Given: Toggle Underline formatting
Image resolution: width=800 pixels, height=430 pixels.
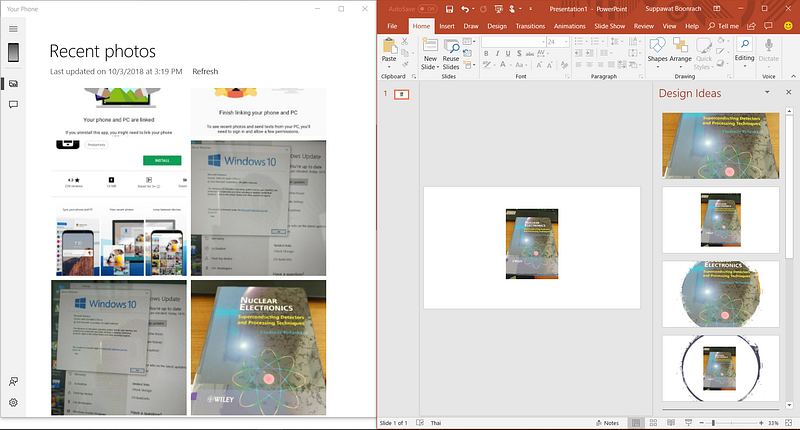Looking at the screenshot, I should [508, 54].
